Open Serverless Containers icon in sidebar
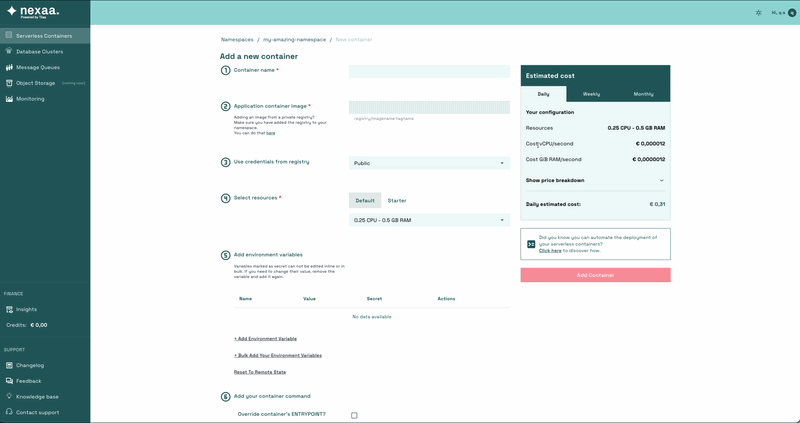 [9, 36]
